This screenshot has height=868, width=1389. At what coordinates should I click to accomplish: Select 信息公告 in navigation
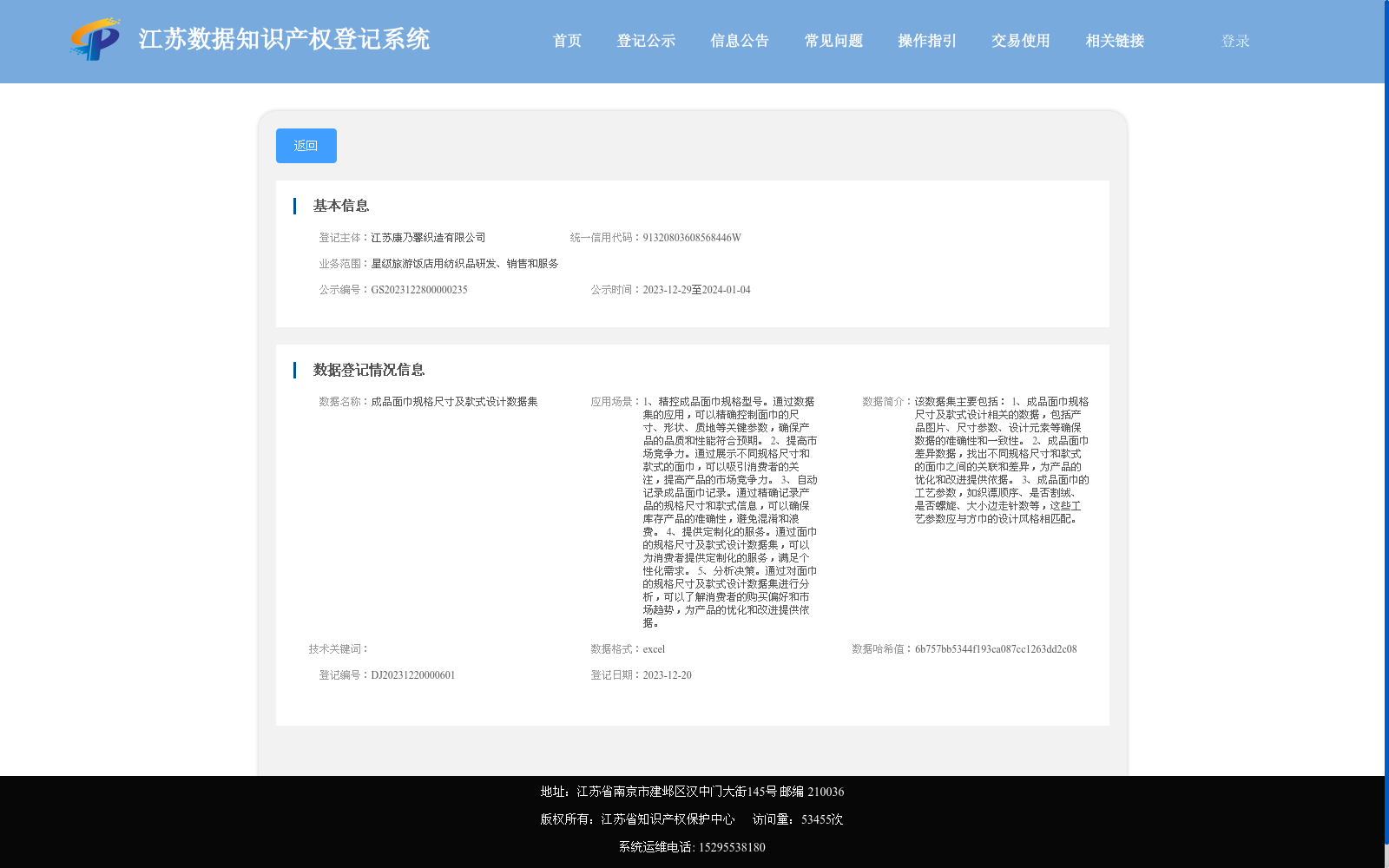(x=740, y=41)
